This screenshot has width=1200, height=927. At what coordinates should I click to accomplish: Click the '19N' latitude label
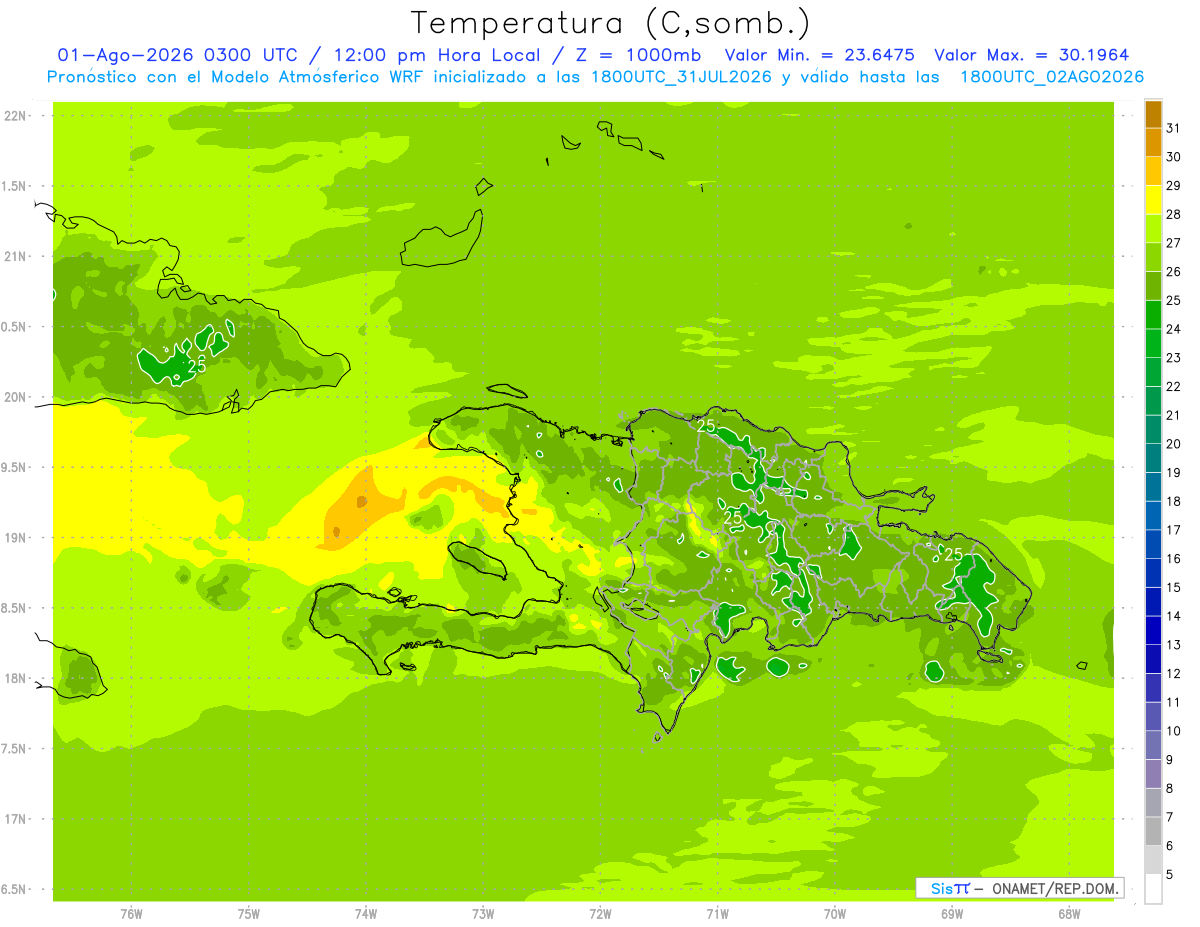click(16, 537)
